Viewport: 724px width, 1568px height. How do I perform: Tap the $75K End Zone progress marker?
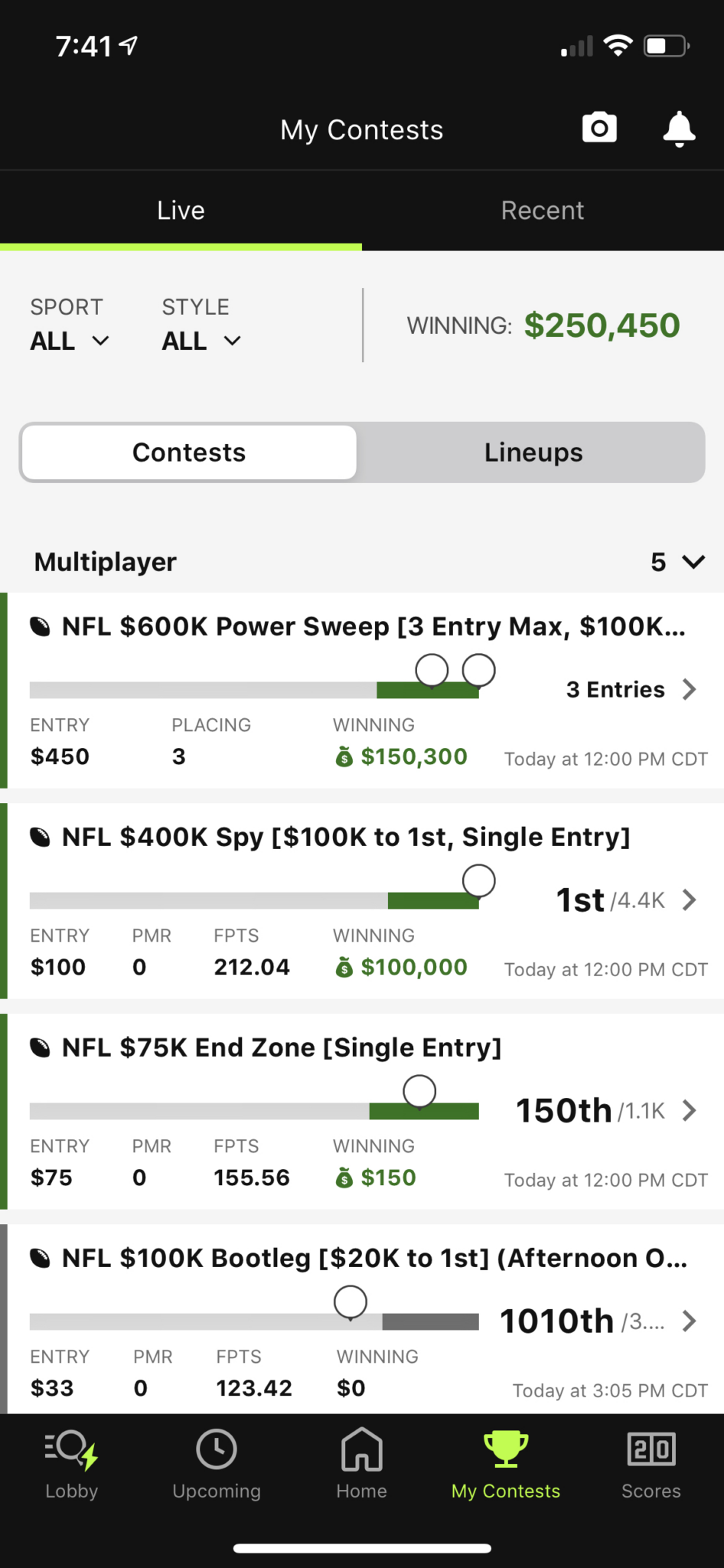pyautogui.click(x=419, y=1091)
